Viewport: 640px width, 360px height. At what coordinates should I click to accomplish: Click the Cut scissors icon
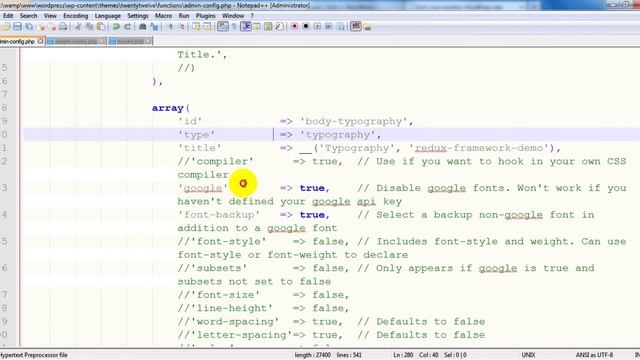78,27
